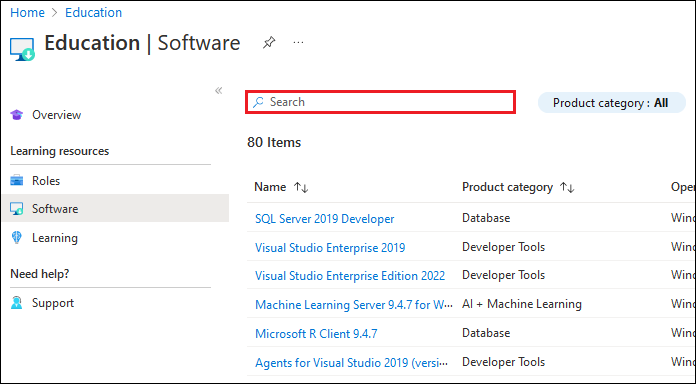696x385 pixels.
Task: Open the ellipsis more options menu
Action: (x=298, y=43)
